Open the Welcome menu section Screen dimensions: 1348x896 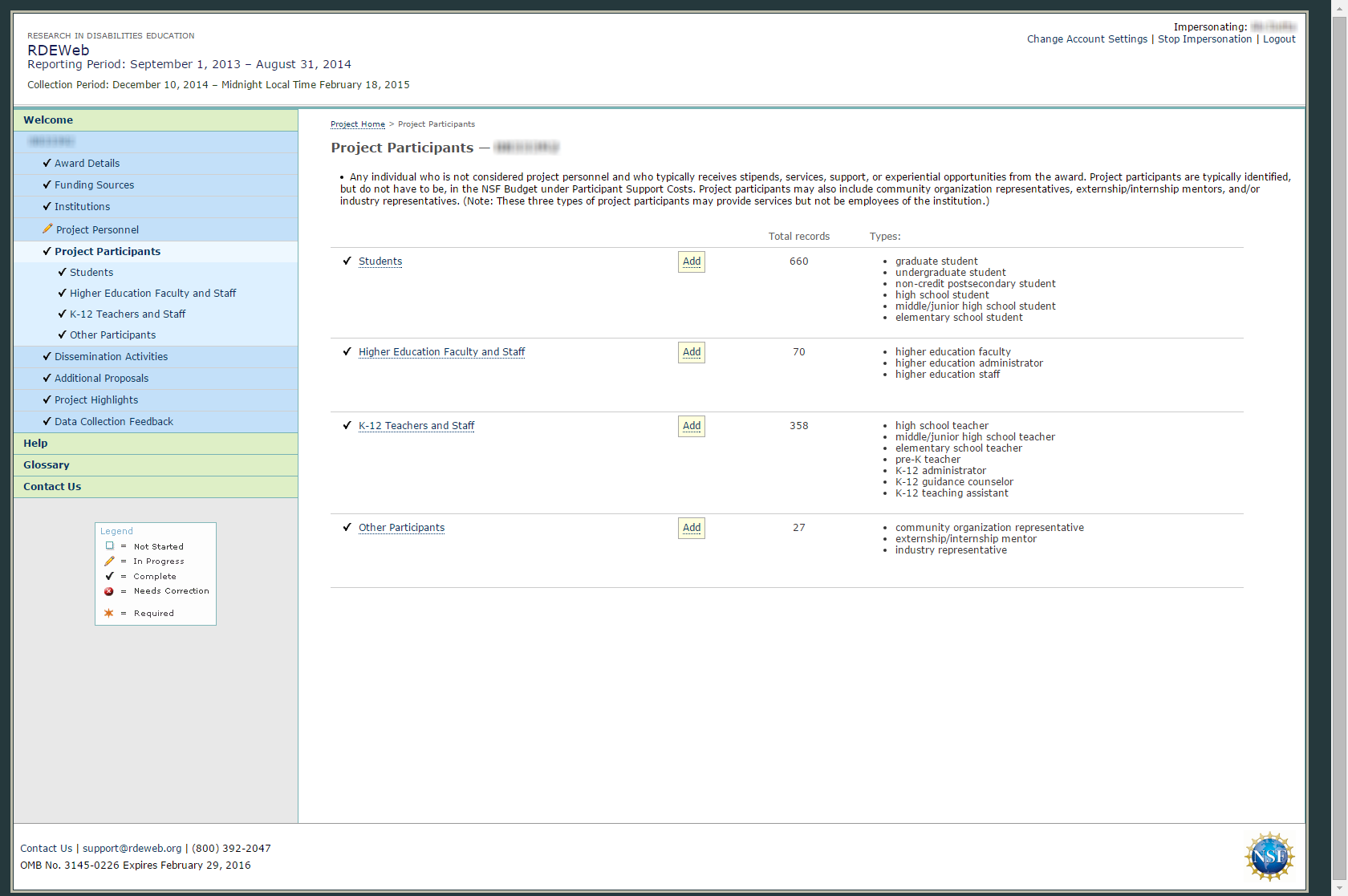pos(156,120)
